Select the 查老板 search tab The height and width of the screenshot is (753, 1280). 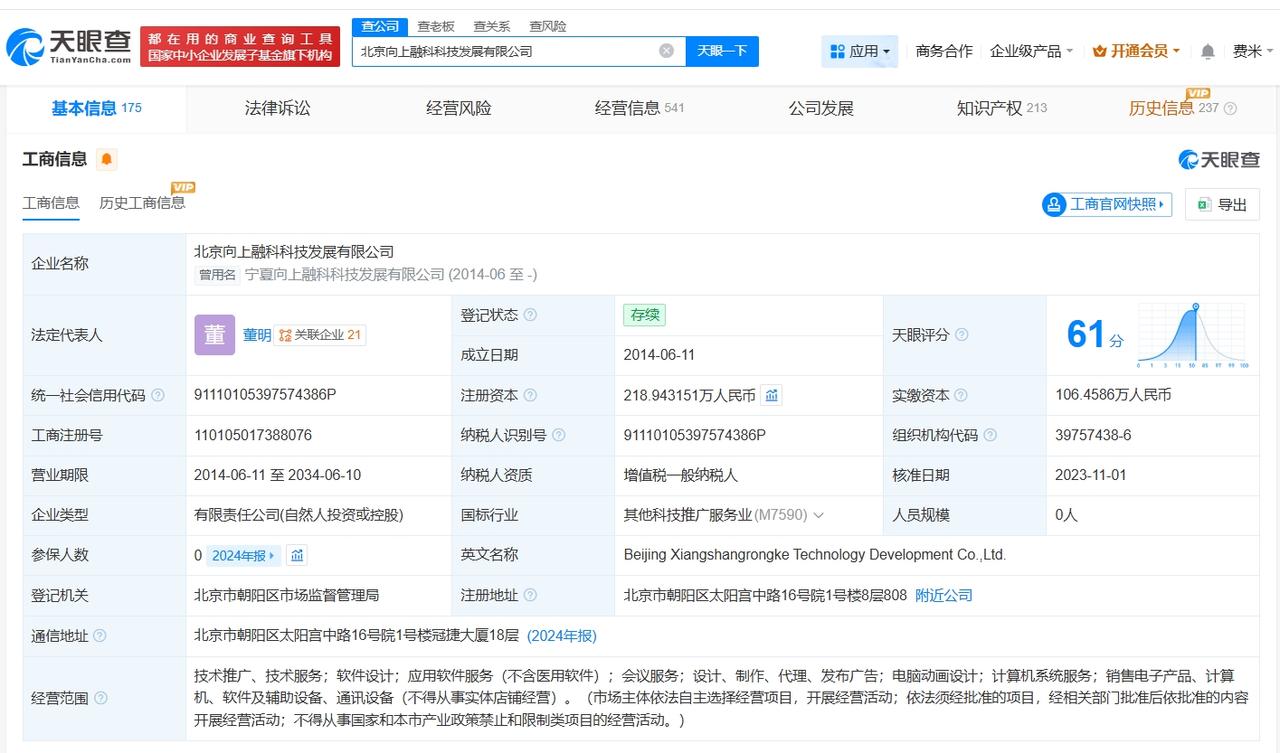(436, 26)
